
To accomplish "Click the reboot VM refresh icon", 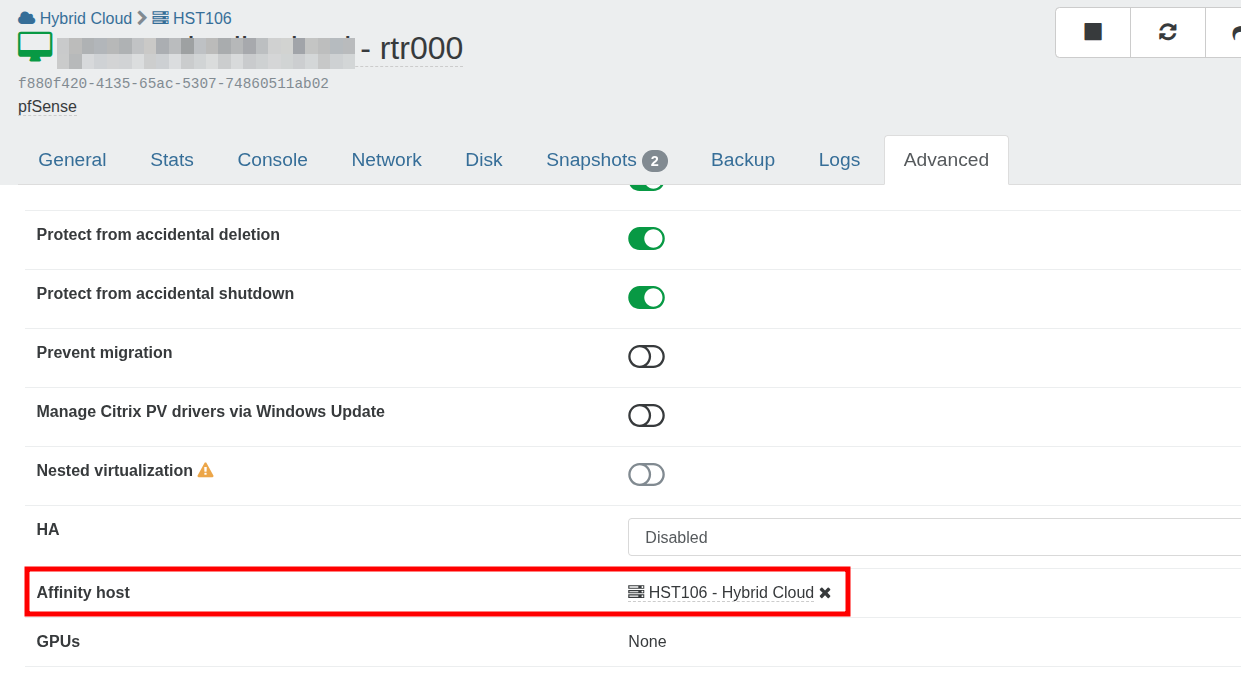I will [1167, 32].
